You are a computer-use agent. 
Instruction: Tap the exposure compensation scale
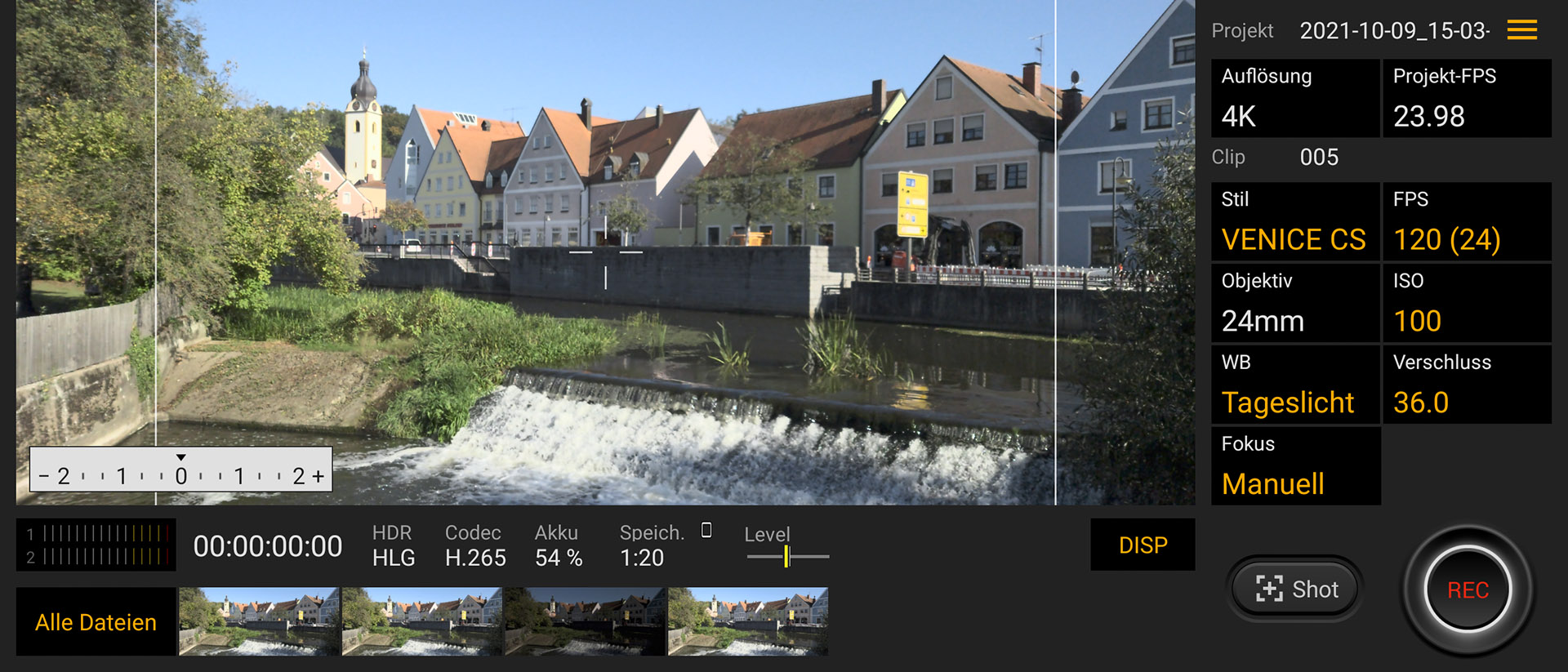(x=181, y=470)
